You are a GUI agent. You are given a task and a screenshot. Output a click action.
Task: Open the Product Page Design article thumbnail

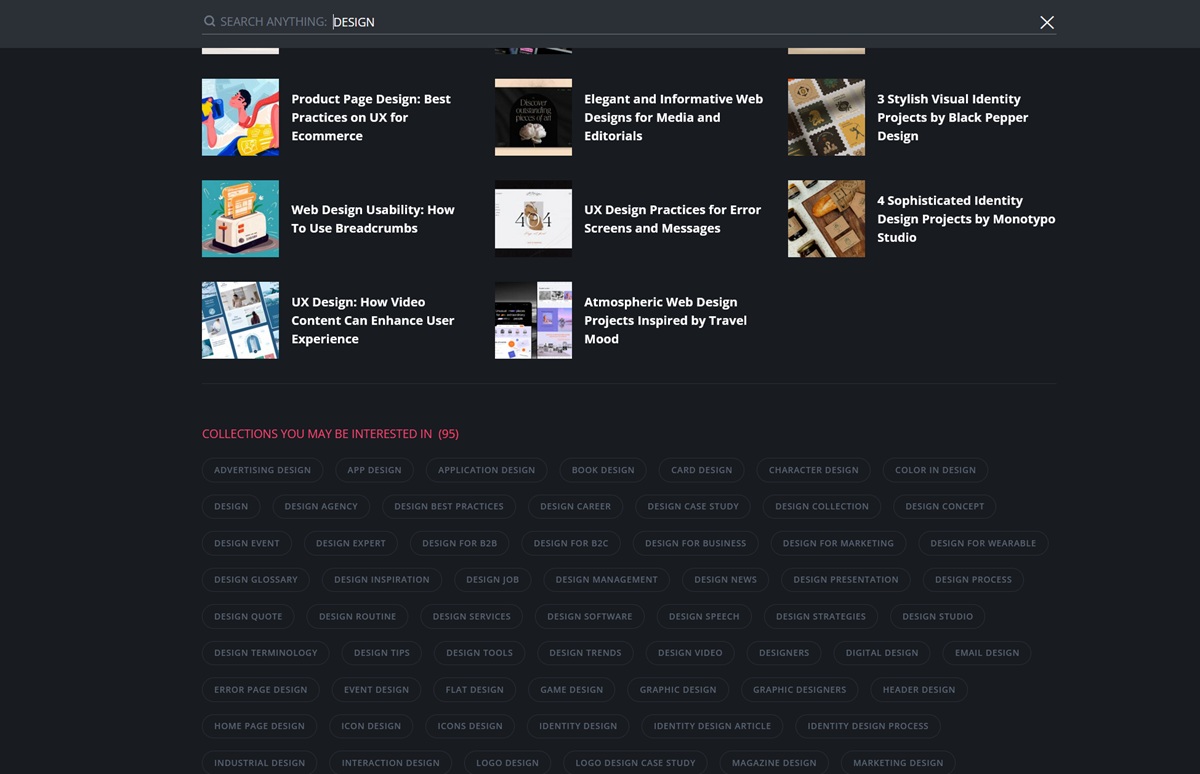click(240, 117)
